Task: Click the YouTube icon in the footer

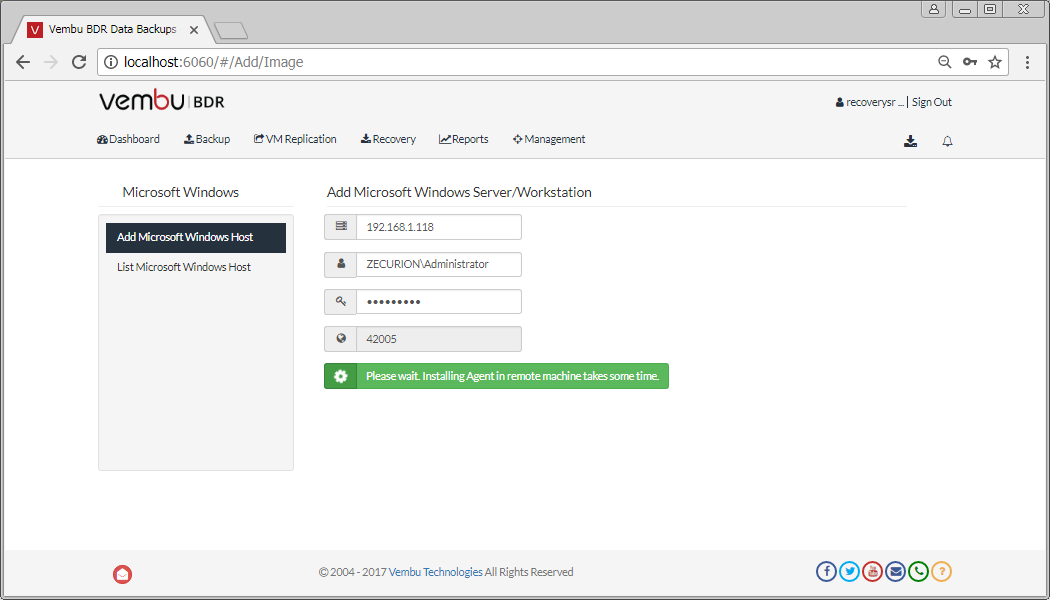Action: click(x=872, y=572)
